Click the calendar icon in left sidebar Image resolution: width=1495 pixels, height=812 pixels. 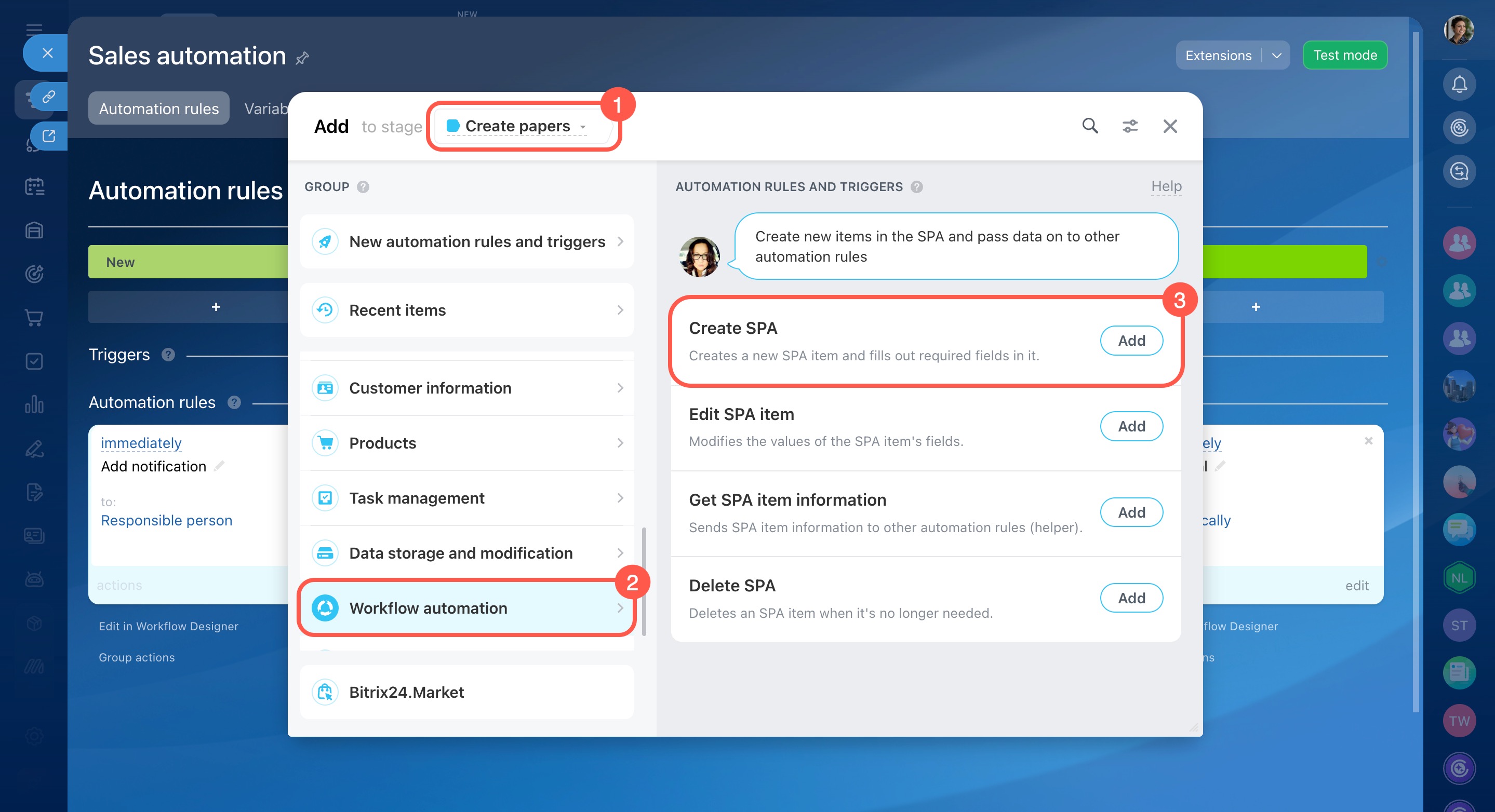(x=34, y=187)
